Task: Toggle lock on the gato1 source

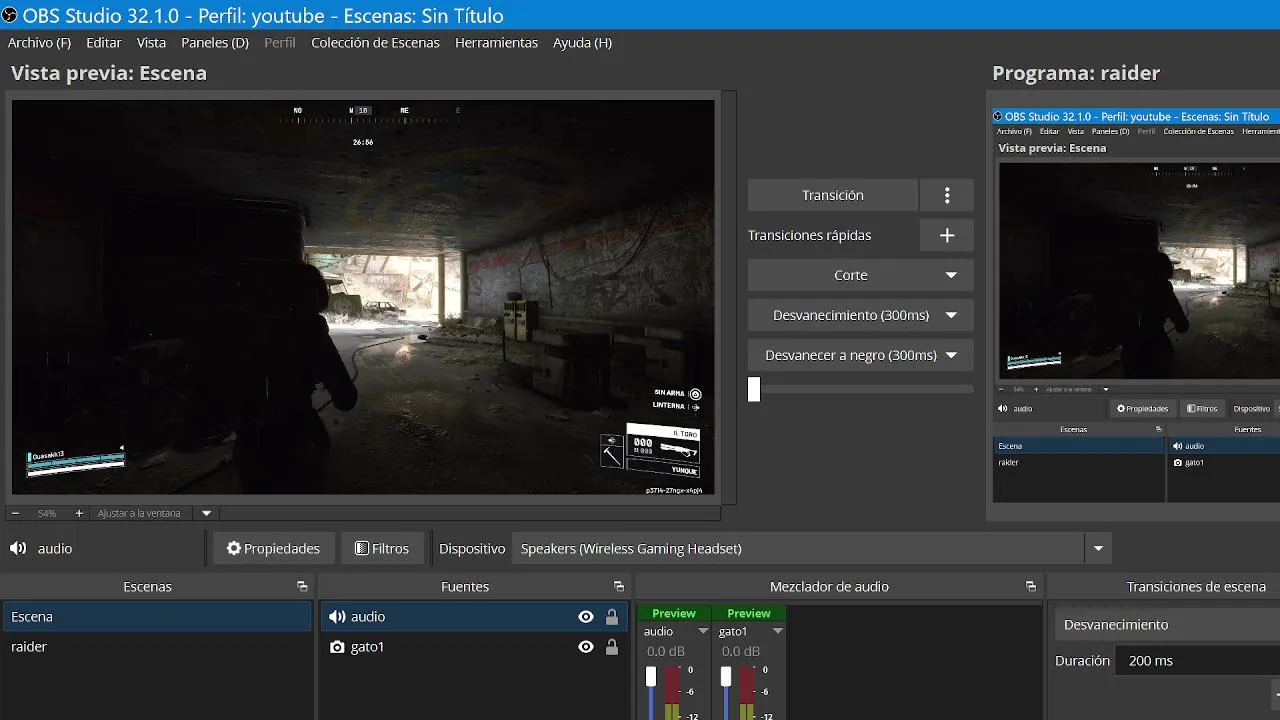Action: (x=612, y=647)
